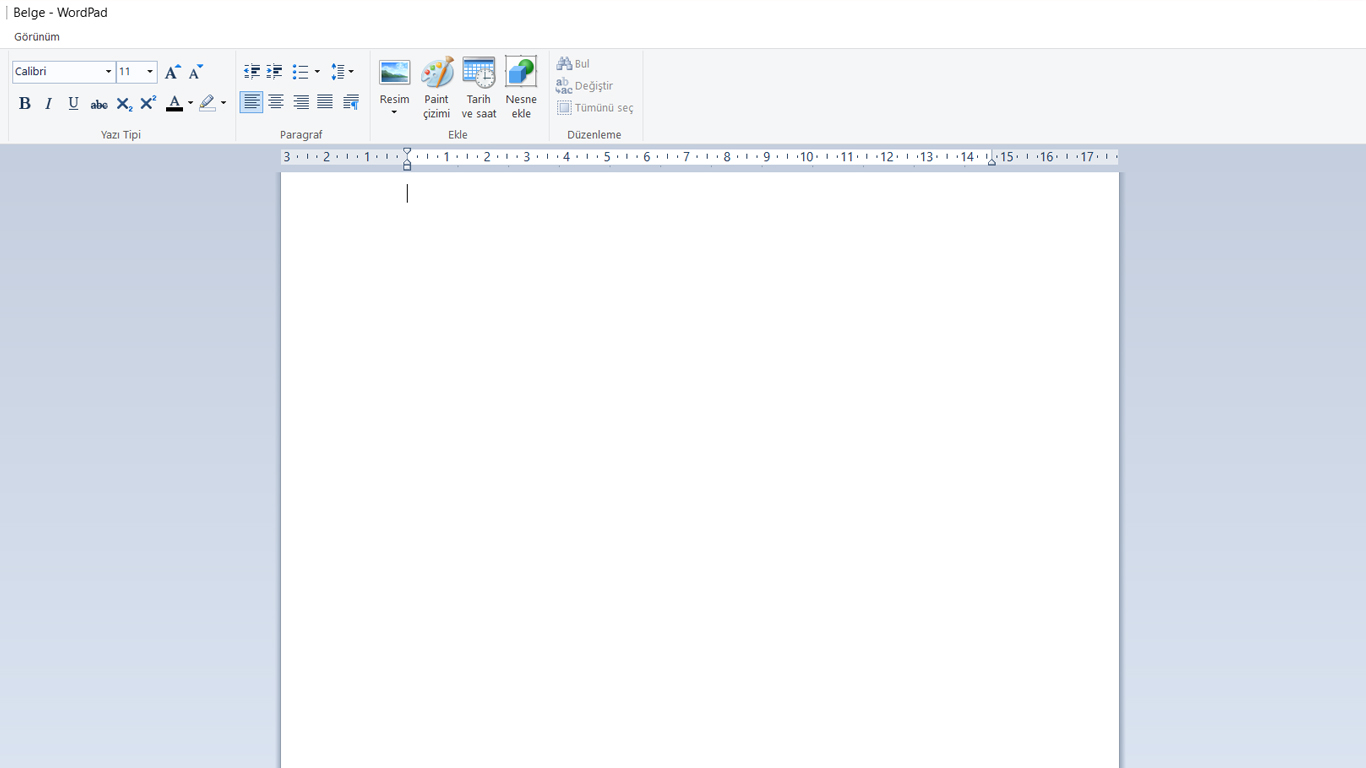Apply strikethrough to text
Screen dimensions: 1366x768
click(x=98, y=103)
